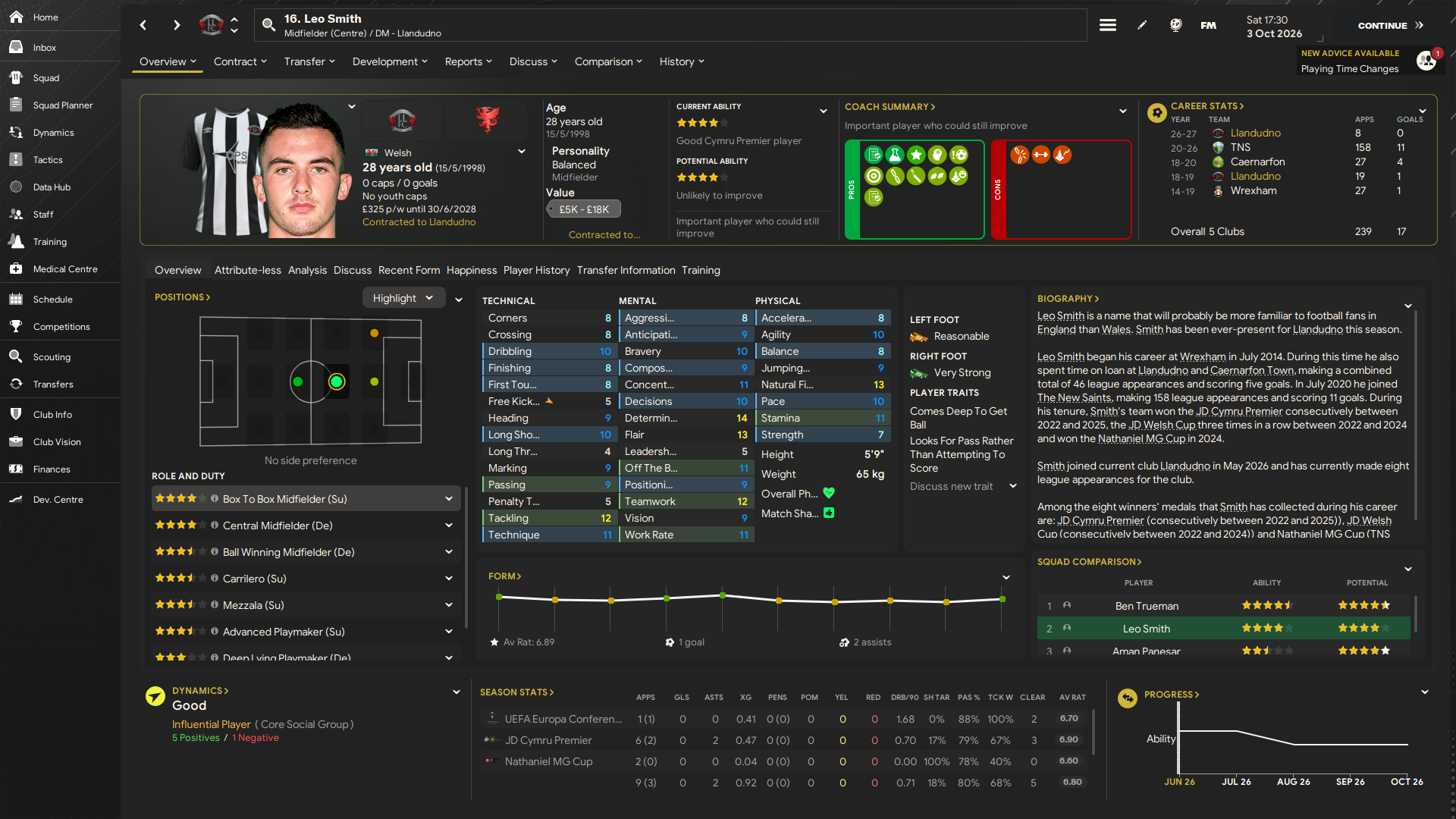Select the centre midfield position dot
Viewport: 1456px width, 819px height.
tap(337, 382)
